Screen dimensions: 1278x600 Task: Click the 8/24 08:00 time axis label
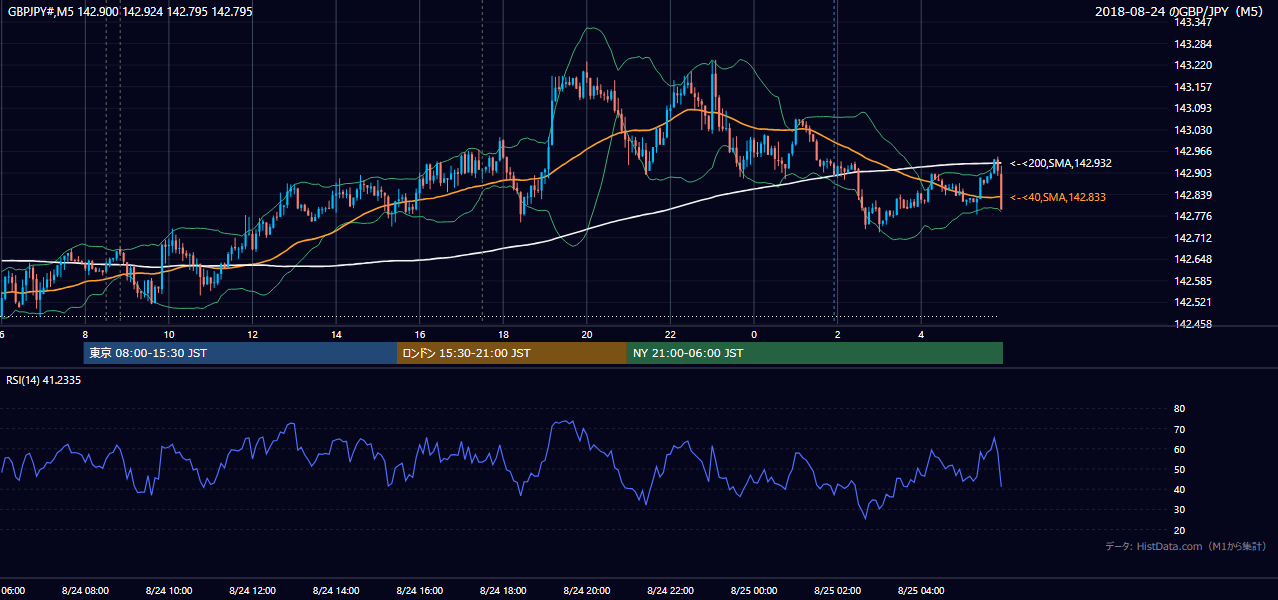point(84,591)
